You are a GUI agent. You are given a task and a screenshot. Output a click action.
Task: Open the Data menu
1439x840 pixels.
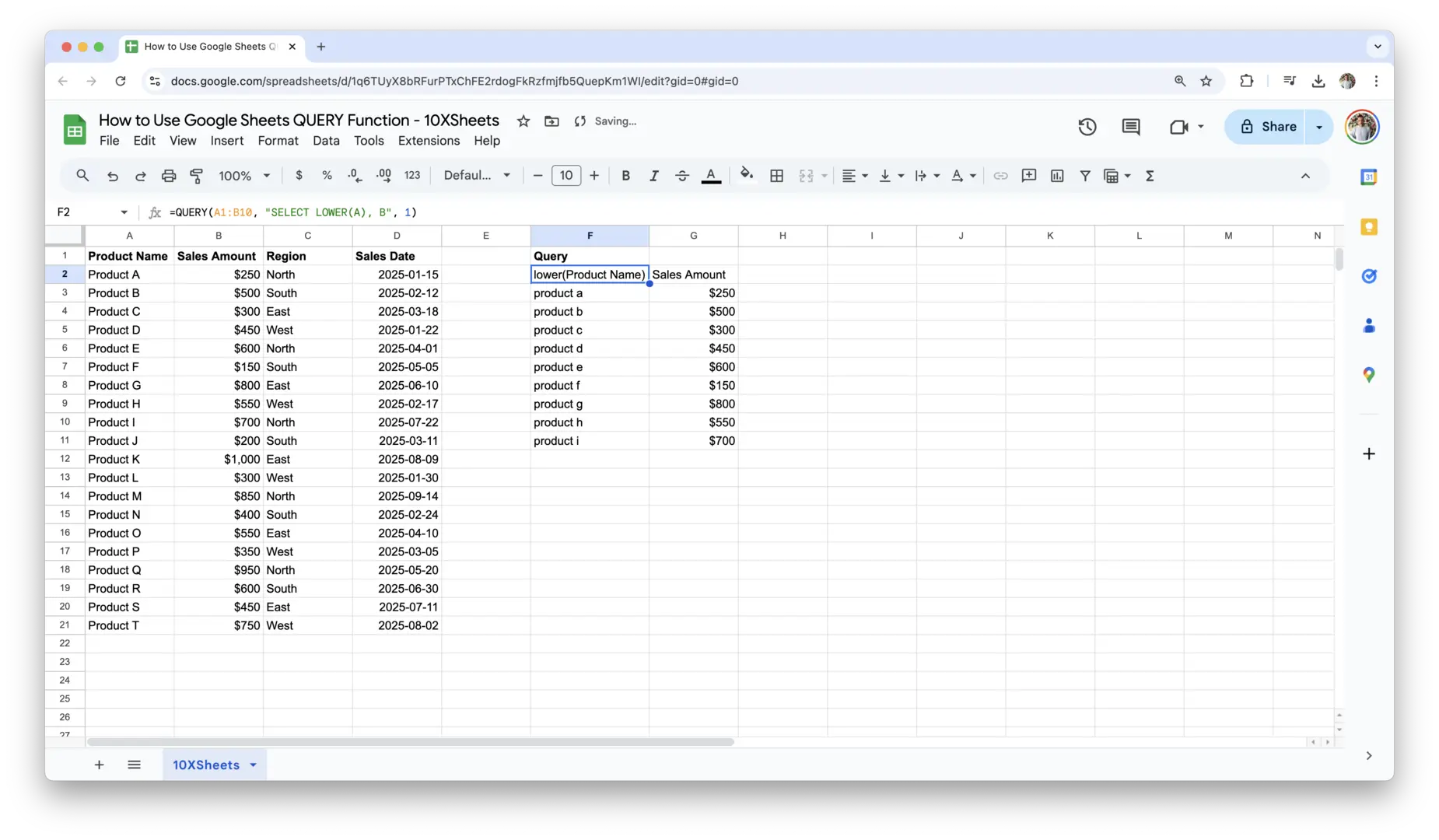(326, 141)
